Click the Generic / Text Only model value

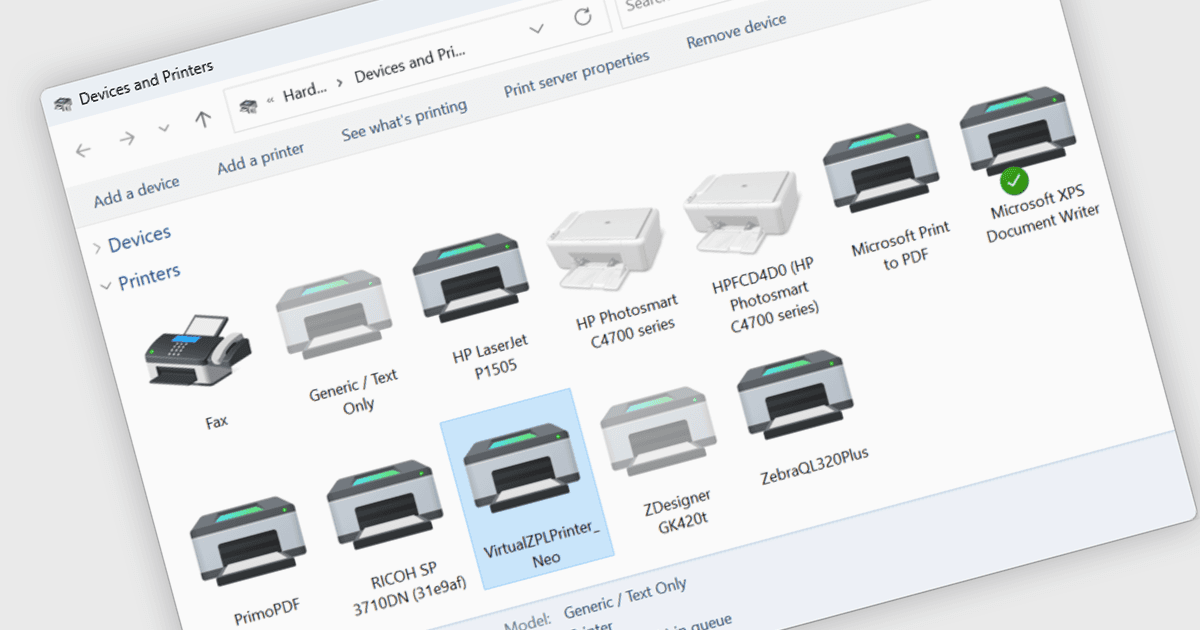(x=626, y=598)
